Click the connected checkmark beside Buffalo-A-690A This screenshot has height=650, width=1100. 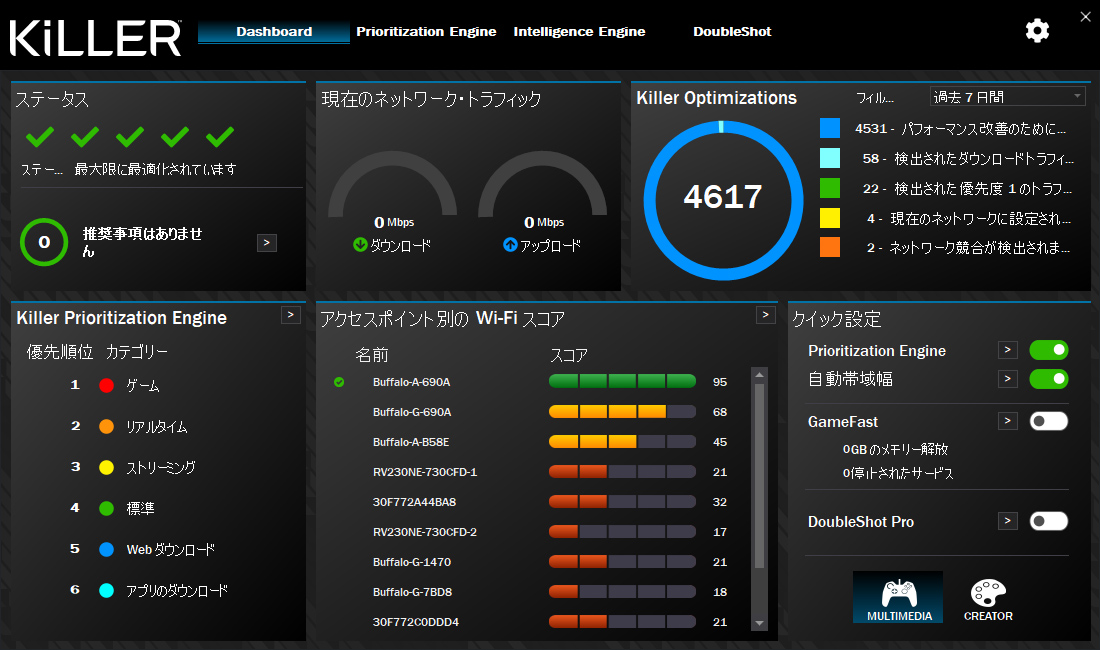(339, 382)
